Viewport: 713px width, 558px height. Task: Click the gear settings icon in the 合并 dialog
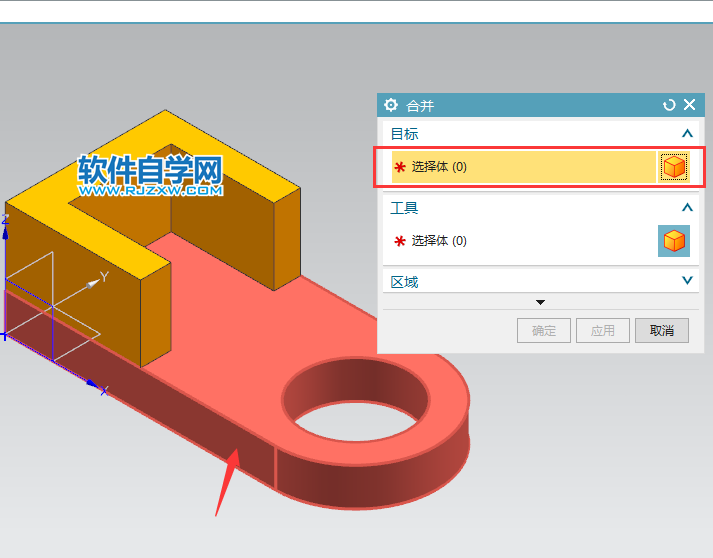point(391,105)
